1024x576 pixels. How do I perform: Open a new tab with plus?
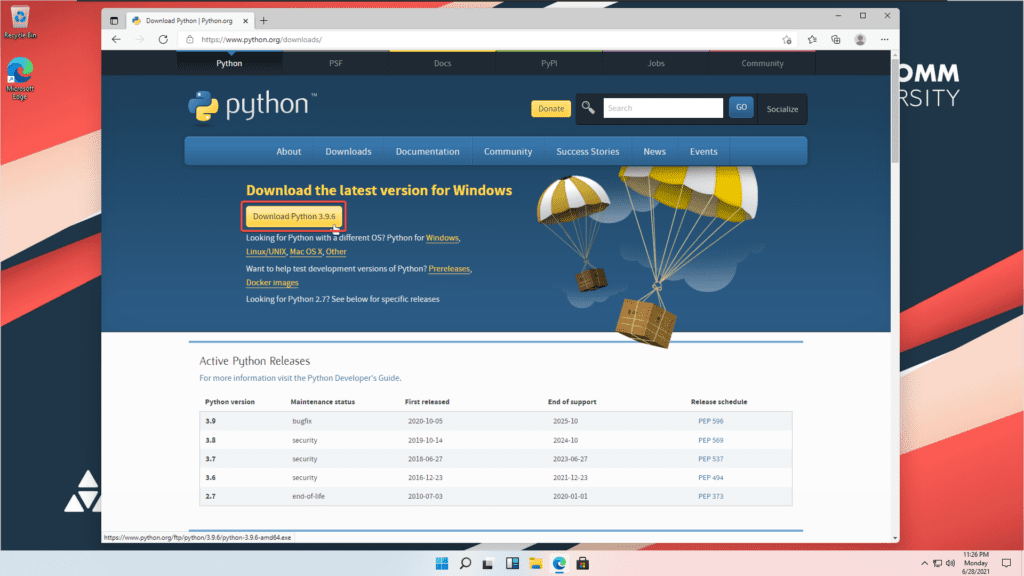pos(264,21)
